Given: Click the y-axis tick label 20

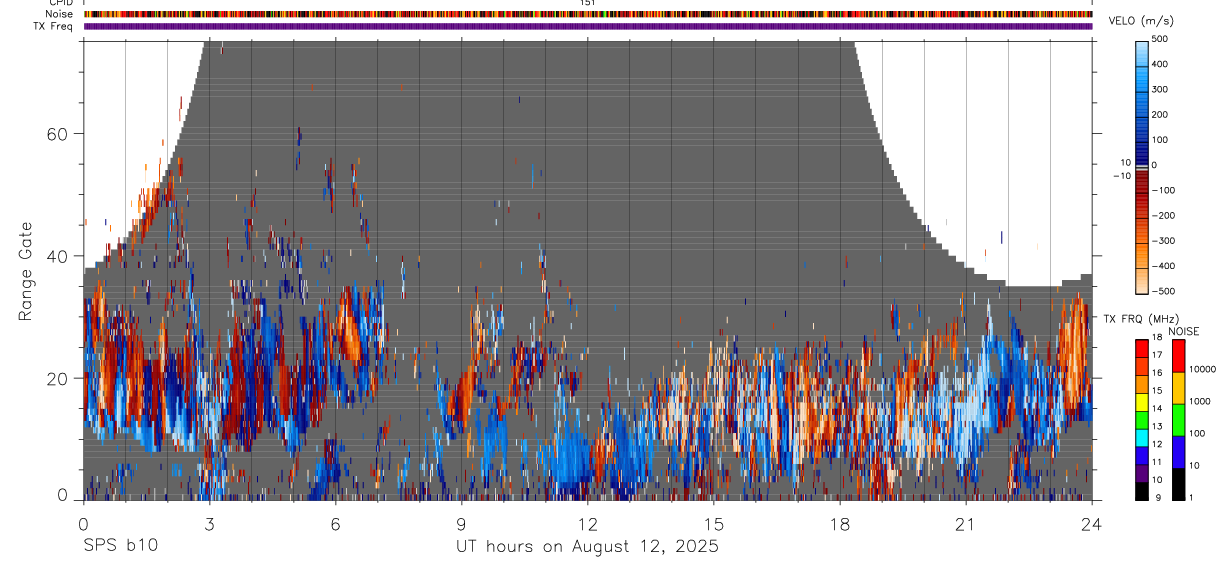Looking at the screenshot, I should [x=57, y=378].
